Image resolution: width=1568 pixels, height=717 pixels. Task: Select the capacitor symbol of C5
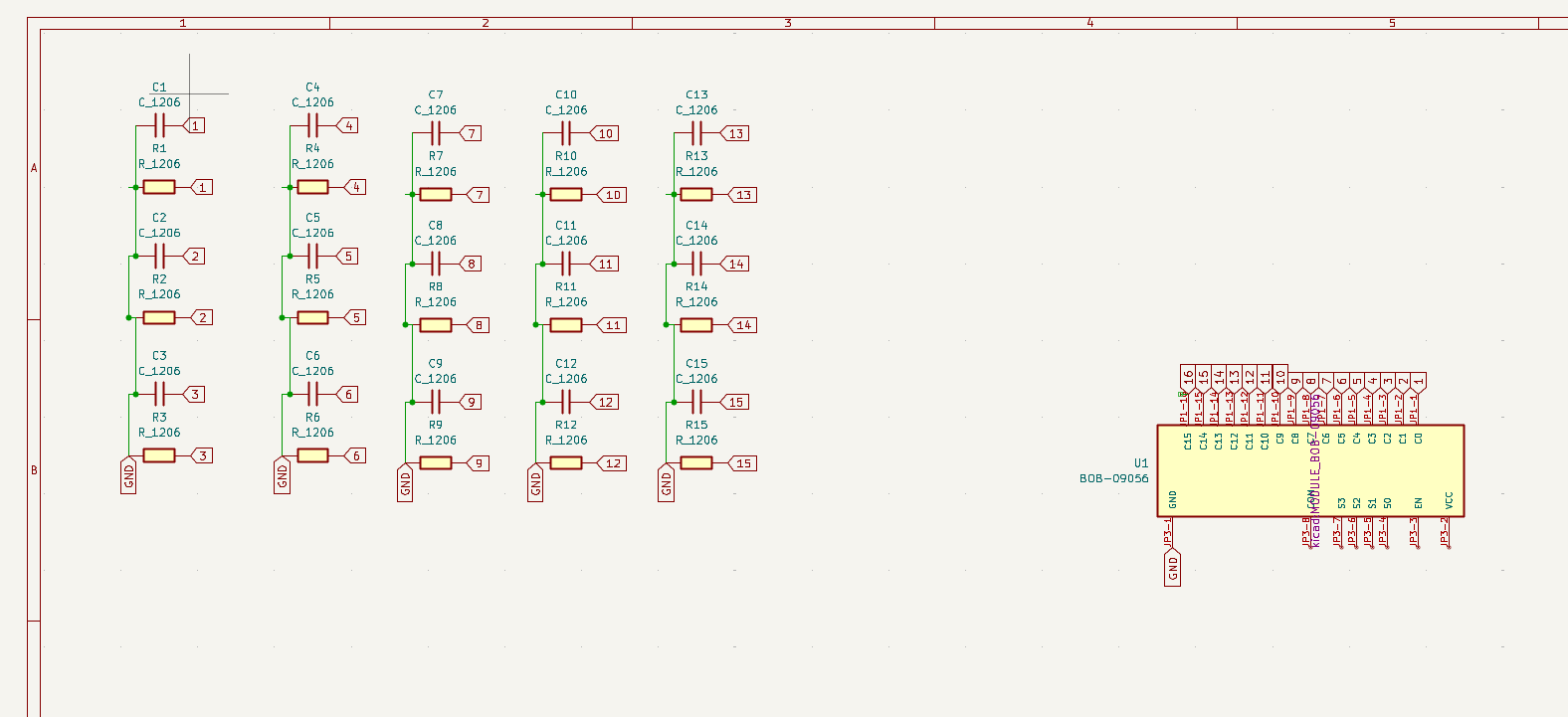(312, 256)
